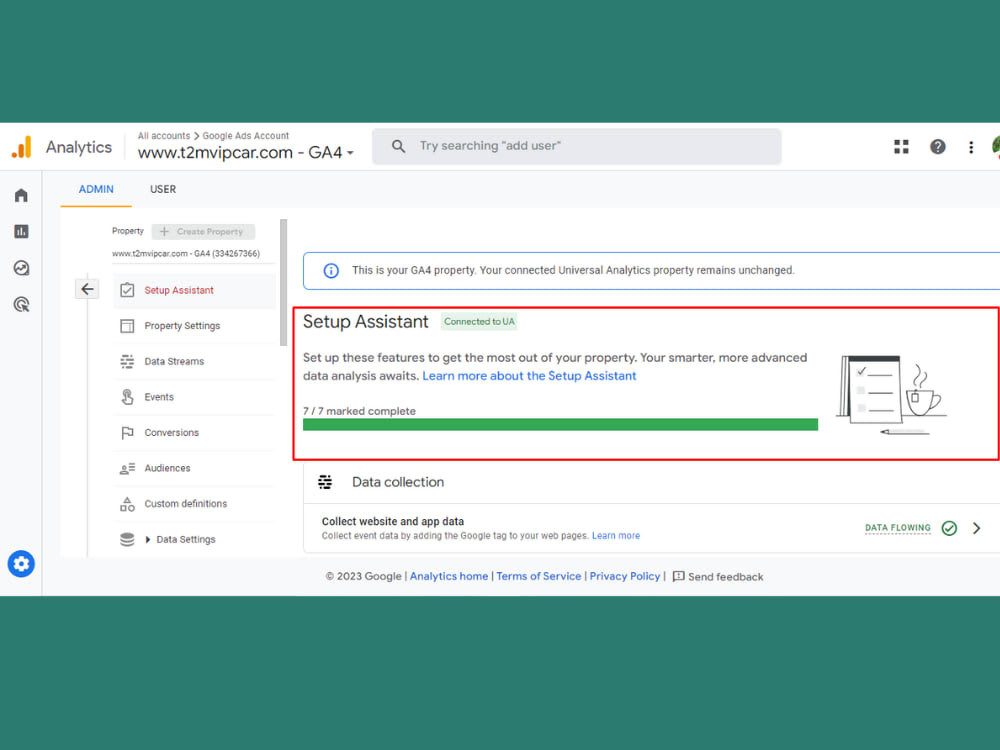
Task: Open the three-dot overflow menu
Action: (x=971, y=146)
